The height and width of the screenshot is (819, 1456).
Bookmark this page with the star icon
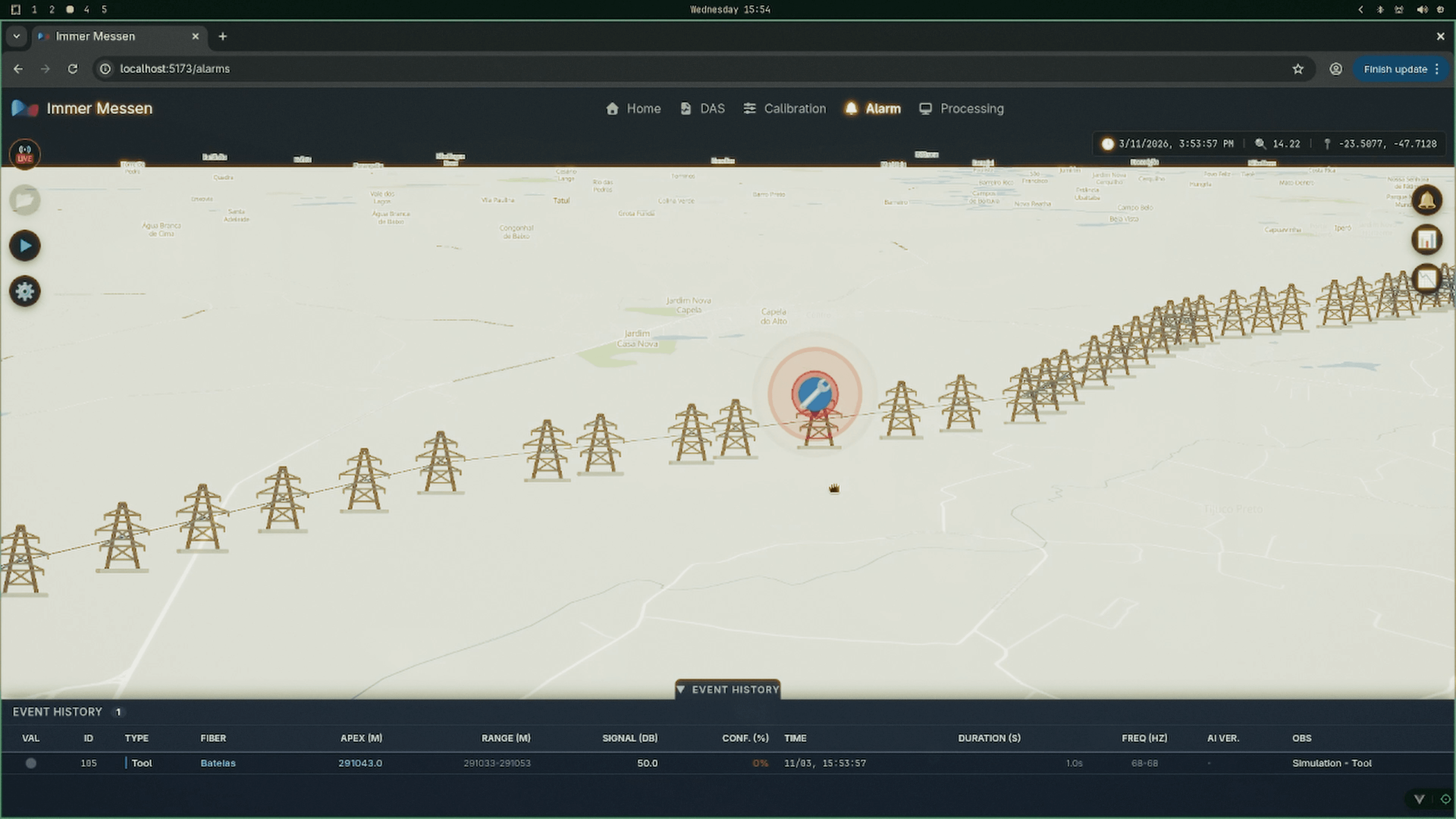1298,69
